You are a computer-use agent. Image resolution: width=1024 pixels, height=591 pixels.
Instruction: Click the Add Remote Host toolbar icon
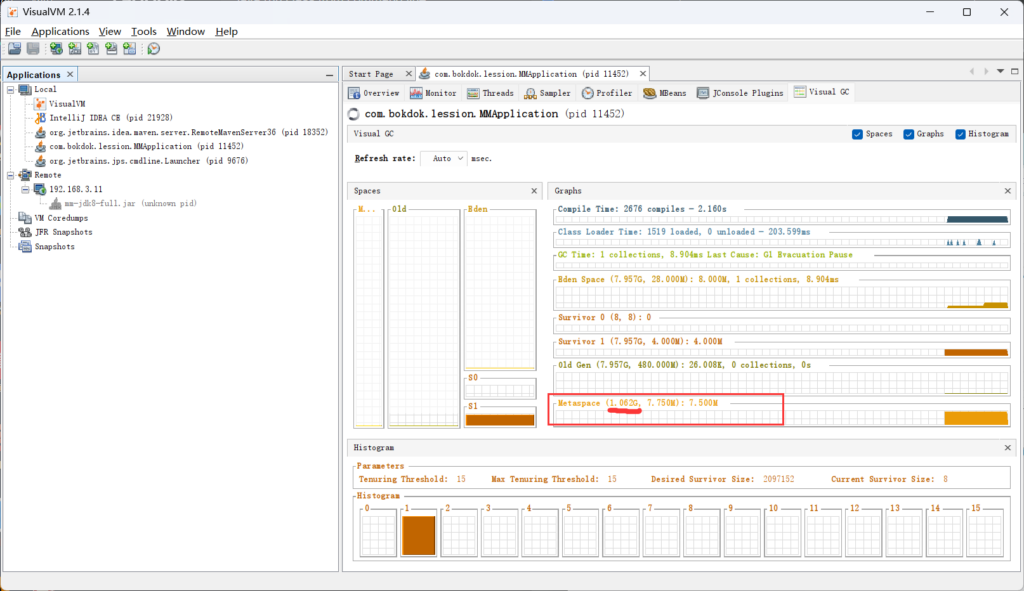click(x=56, y=48)
